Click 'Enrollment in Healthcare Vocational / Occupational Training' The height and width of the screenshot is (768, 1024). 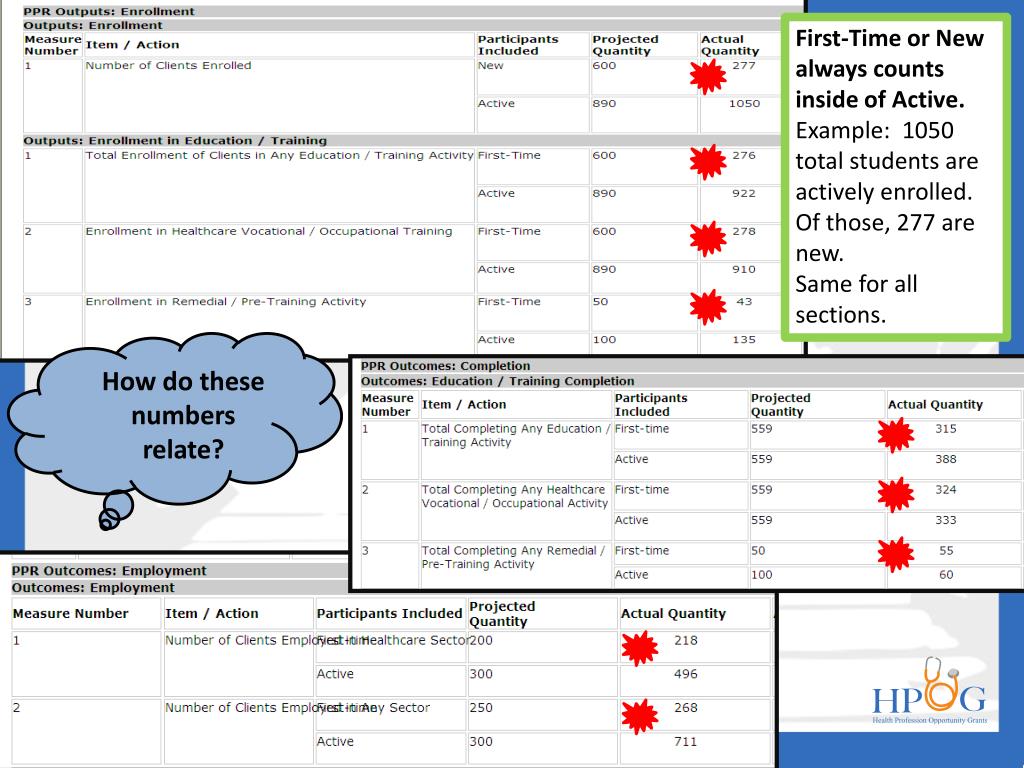pos(268,231)
